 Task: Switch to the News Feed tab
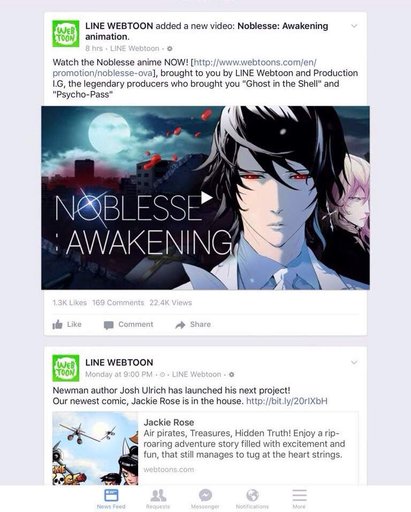(x=111, y=499)
